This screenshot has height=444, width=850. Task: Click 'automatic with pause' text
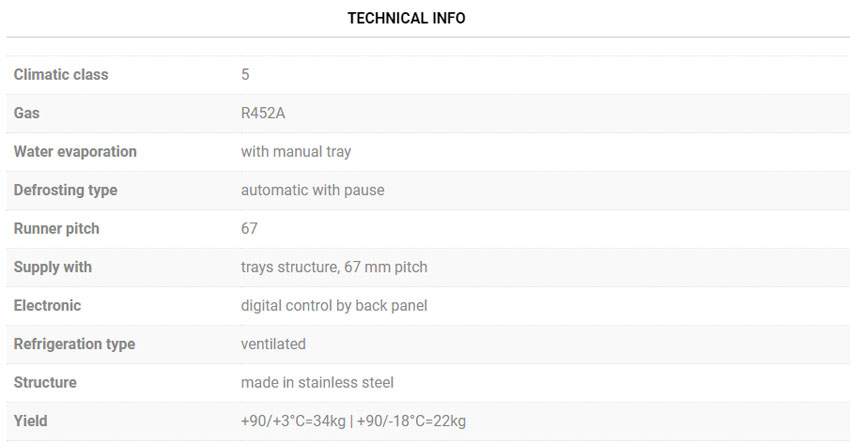313,190
